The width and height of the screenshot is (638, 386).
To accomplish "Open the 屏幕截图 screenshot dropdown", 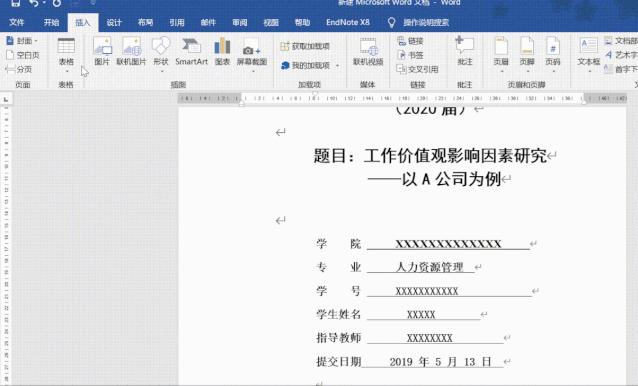I will [252, 54].
